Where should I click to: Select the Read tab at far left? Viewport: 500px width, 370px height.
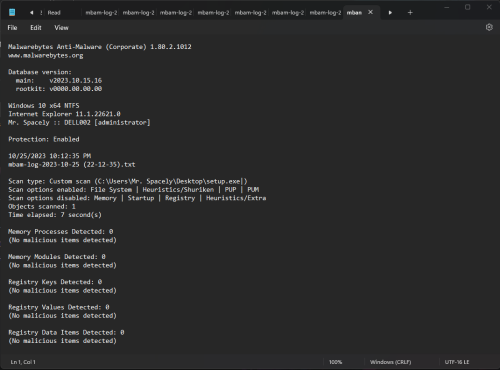54,13
